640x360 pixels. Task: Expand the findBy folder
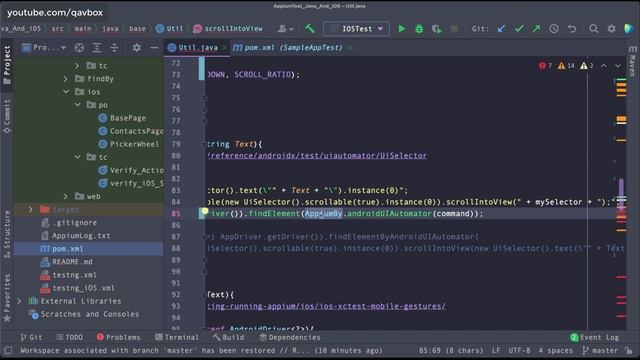[66, 78]
